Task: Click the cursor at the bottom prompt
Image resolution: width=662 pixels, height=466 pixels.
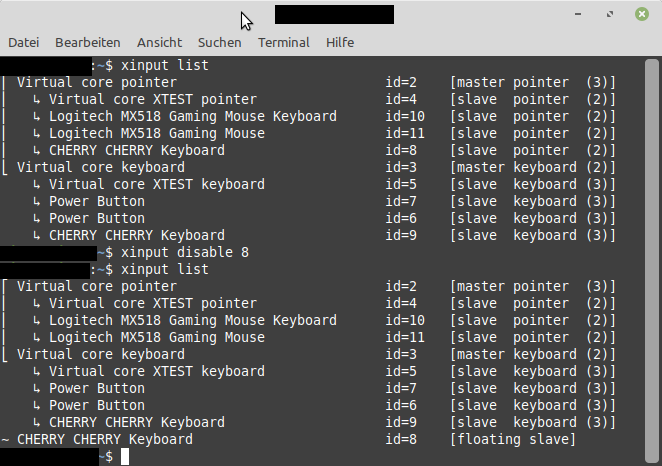Action: coord(125,456)
